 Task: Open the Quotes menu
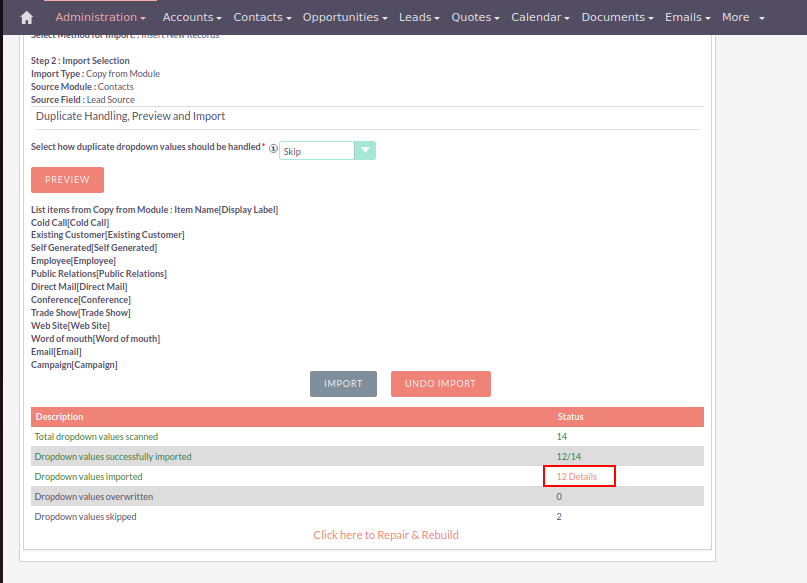[x=477, y=17]
